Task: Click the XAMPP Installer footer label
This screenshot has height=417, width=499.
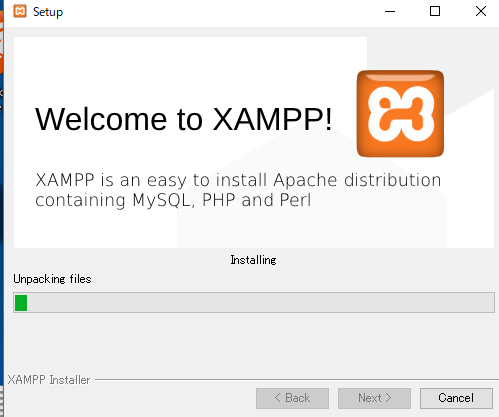Action: point(49,380)
